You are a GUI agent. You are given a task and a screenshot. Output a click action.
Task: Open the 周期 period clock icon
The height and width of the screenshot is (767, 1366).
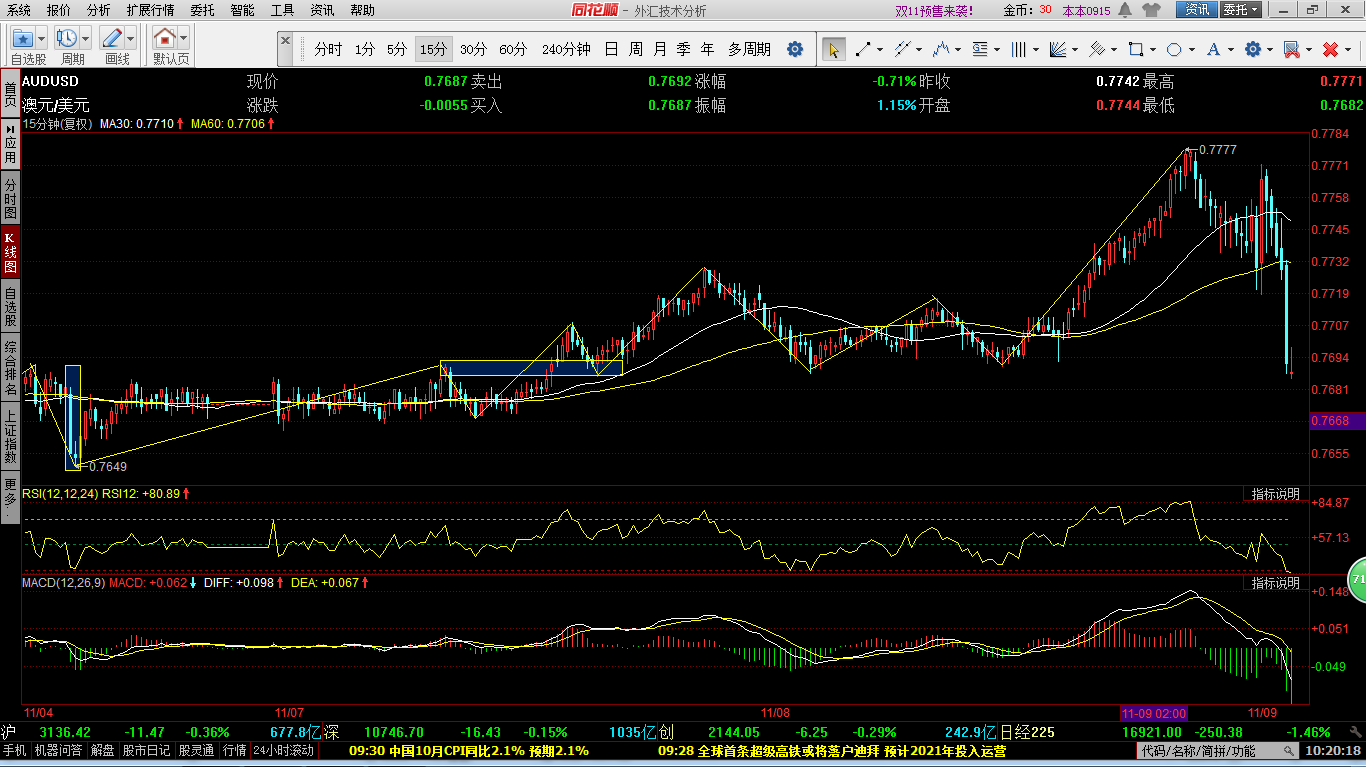[66, 38]
